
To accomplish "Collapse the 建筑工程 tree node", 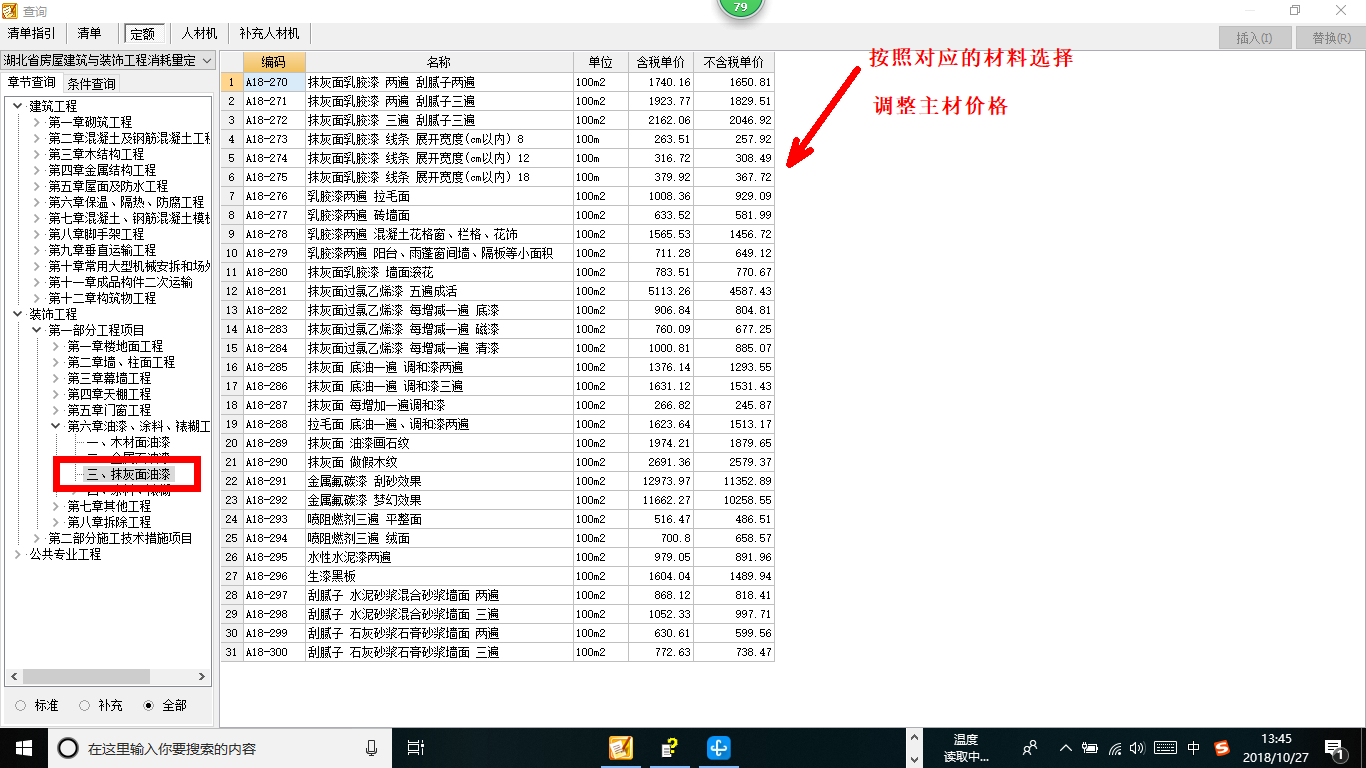I will 17,106.
